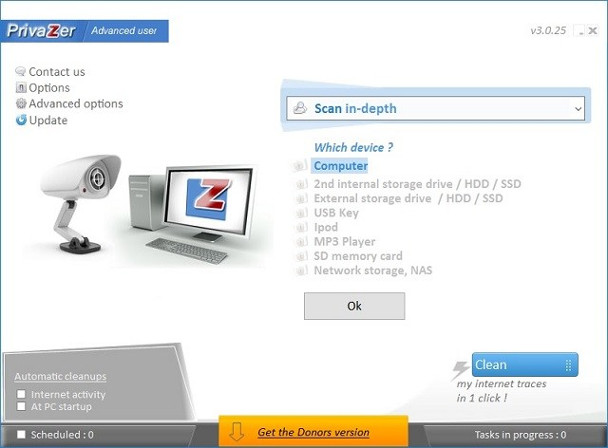Image resolution: width=608 pixels, height=448 pixels.
Task: Open Advanced options from the left menu
Action: point(76,104)
